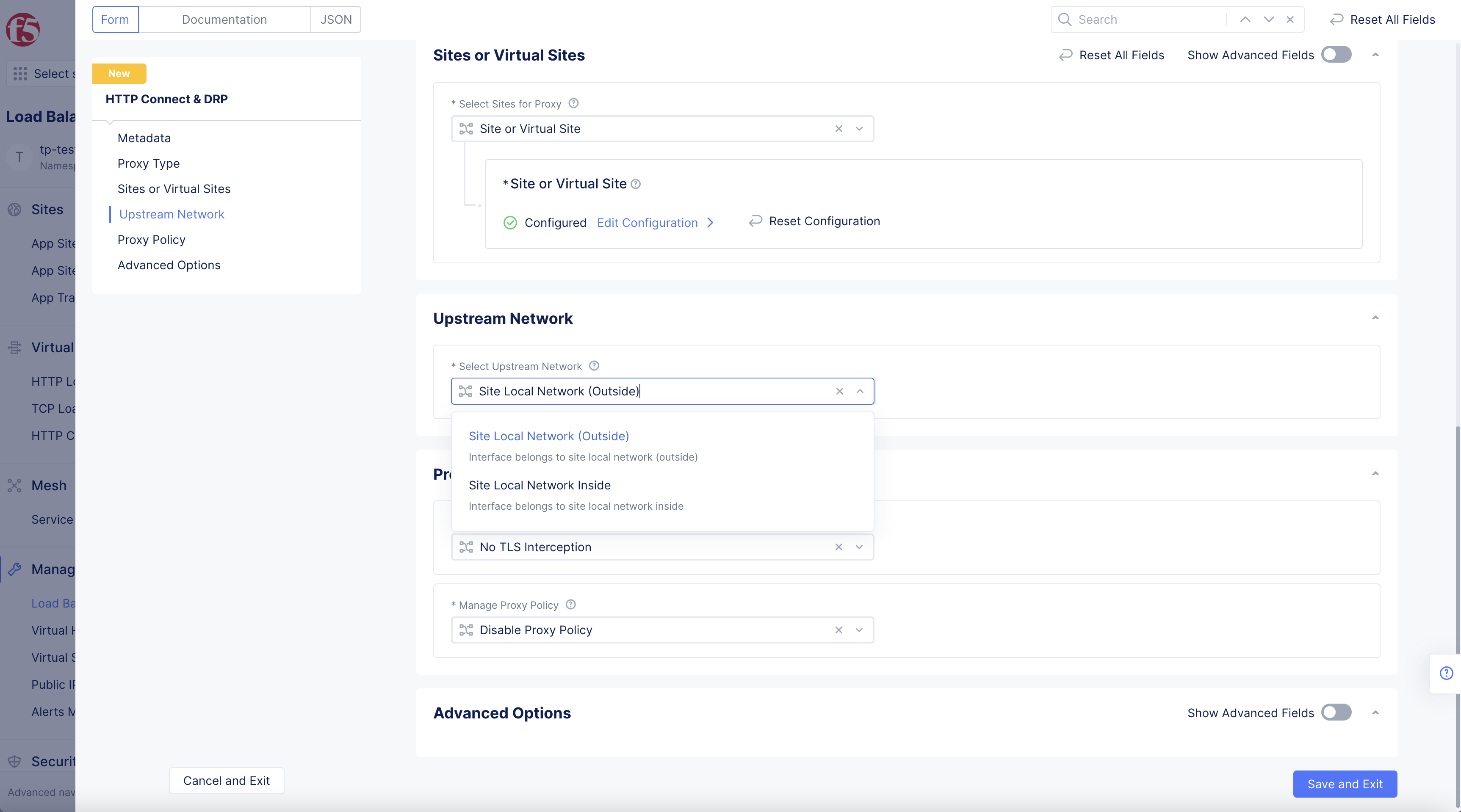The image size is (1461, 812).
Task: Clear the search field with X icon
Action: [x=1290, y=19]
